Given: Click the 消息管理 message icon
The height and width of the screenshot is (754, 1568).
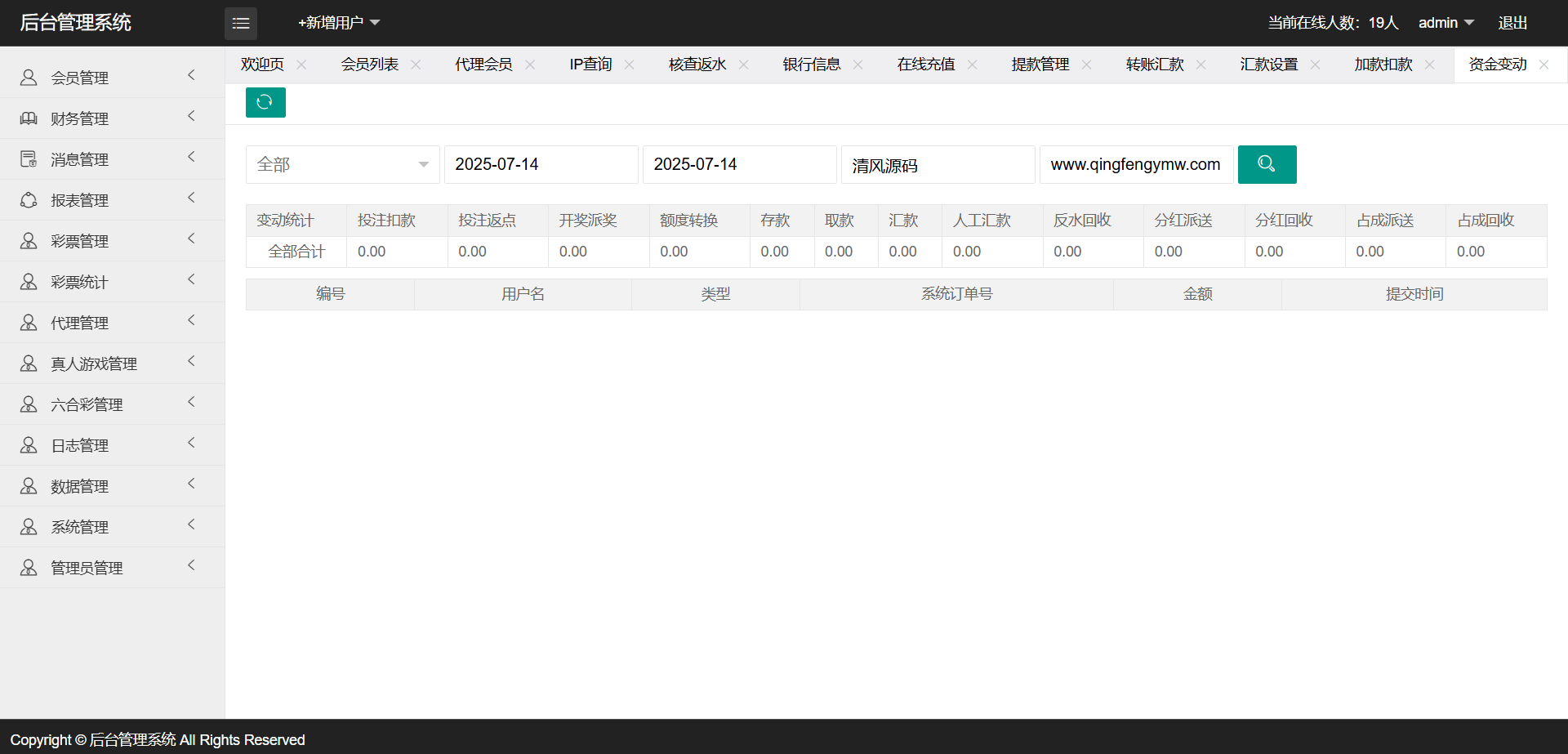Looking at the screenshot, I should [x=29, y=159].
